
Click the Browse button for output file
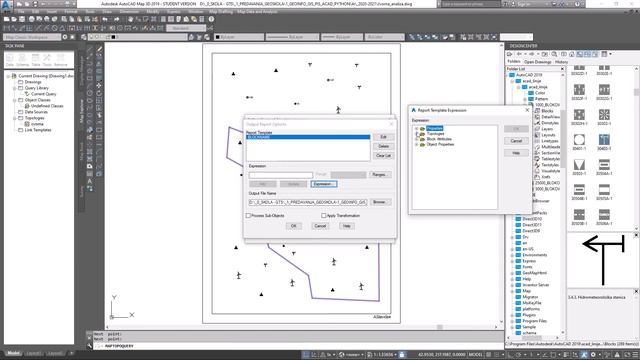pyautogui.click(x=379, y=202)
